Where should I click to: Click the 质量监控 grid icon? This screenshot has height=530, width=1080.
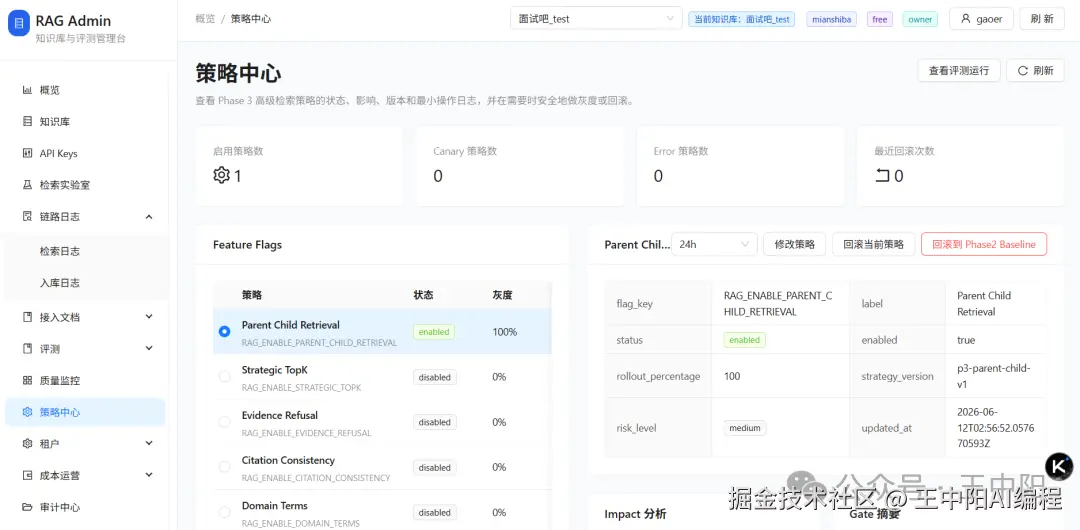coord(28,380)
